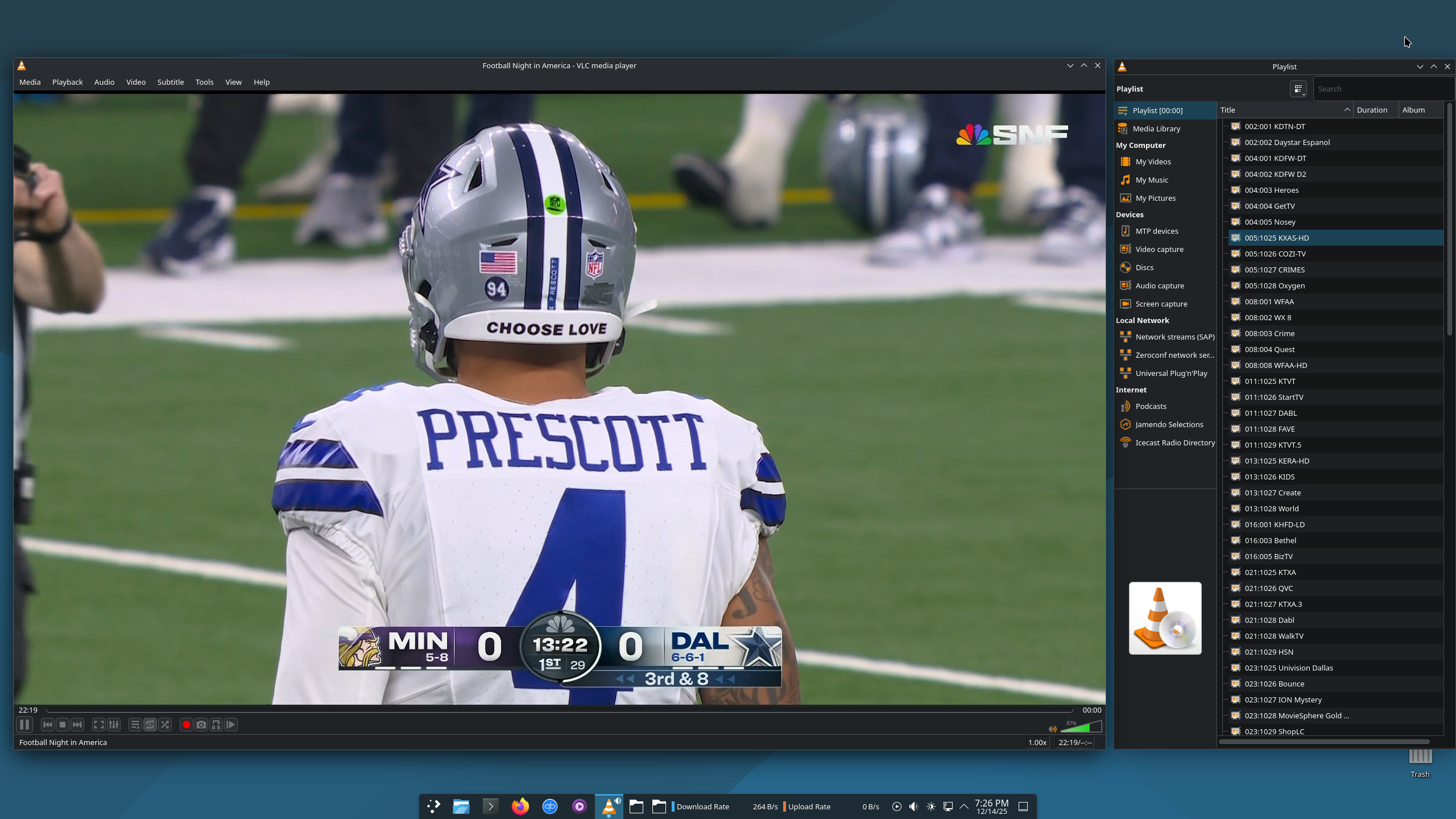Toggle random shuffle playback
The height and width of the screenshot is (819, 1456).
(x=165, y=725)
